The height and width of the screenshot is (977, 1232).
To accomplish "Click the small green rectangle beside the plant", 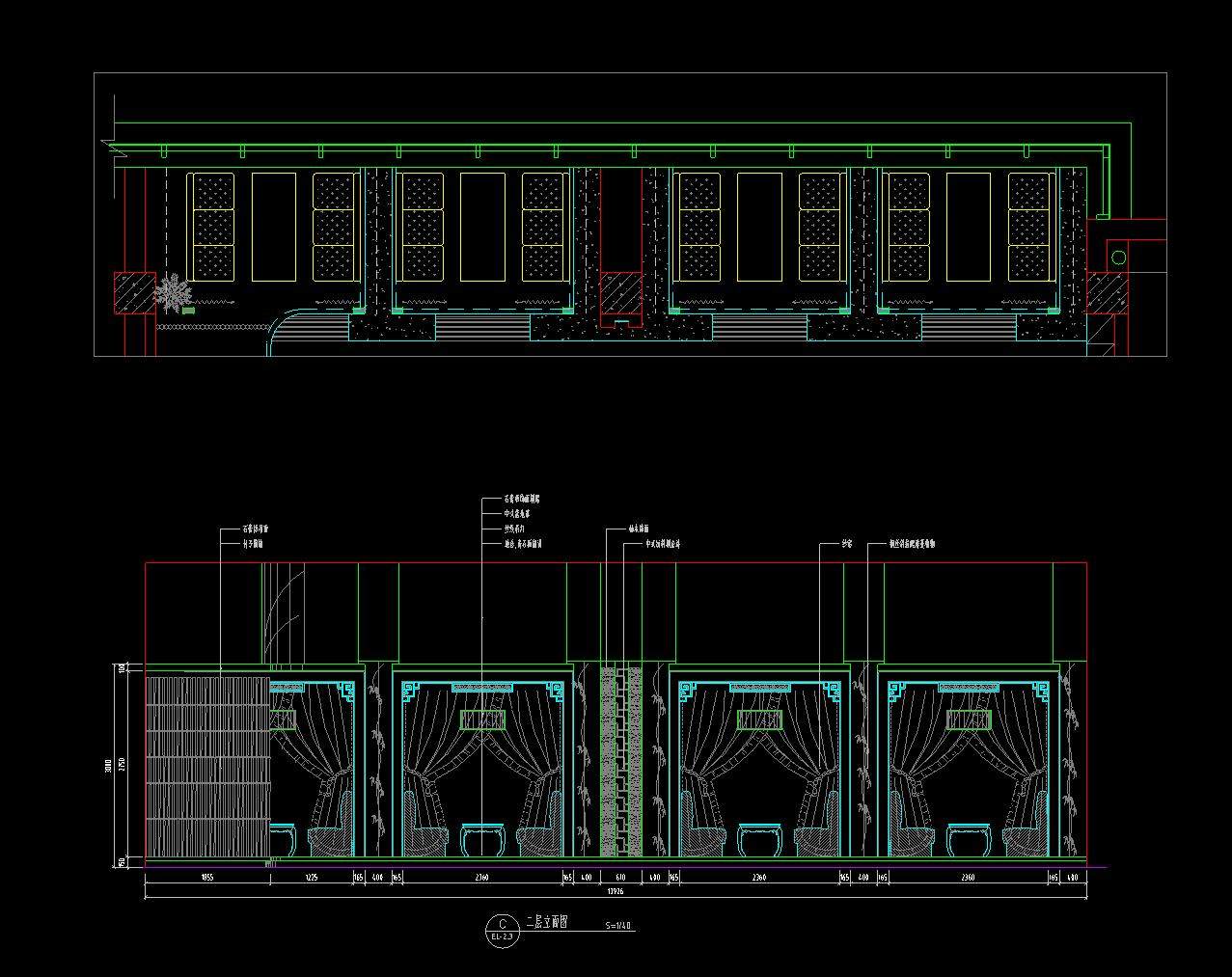I will pos(188,311).
